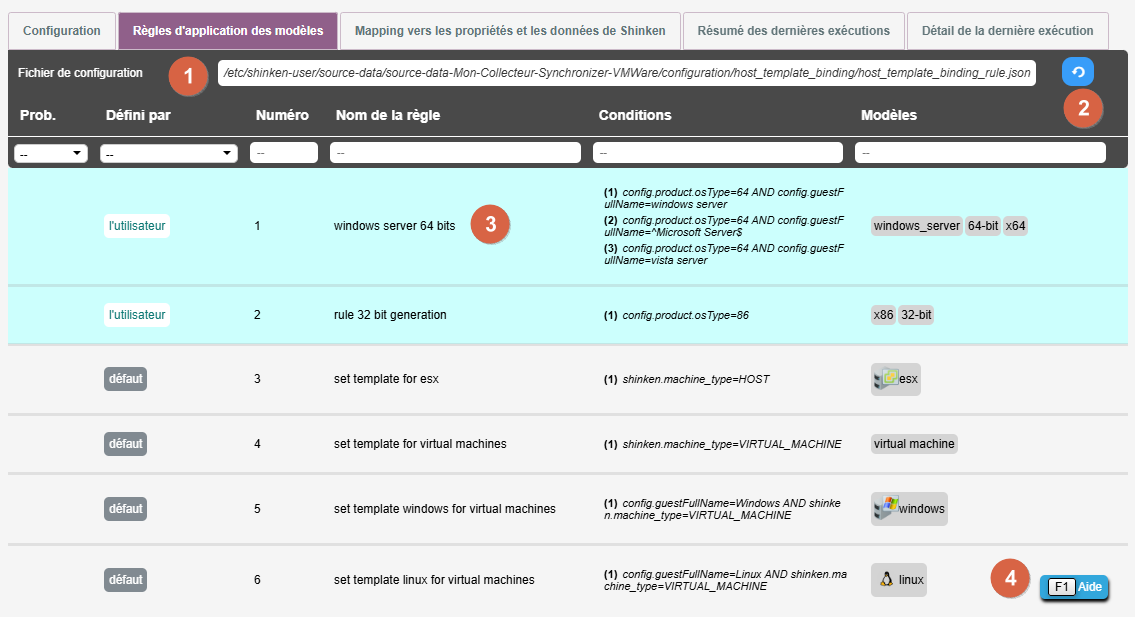
Task: Open the Prob. filter dropdown
Action: [51, 153]
